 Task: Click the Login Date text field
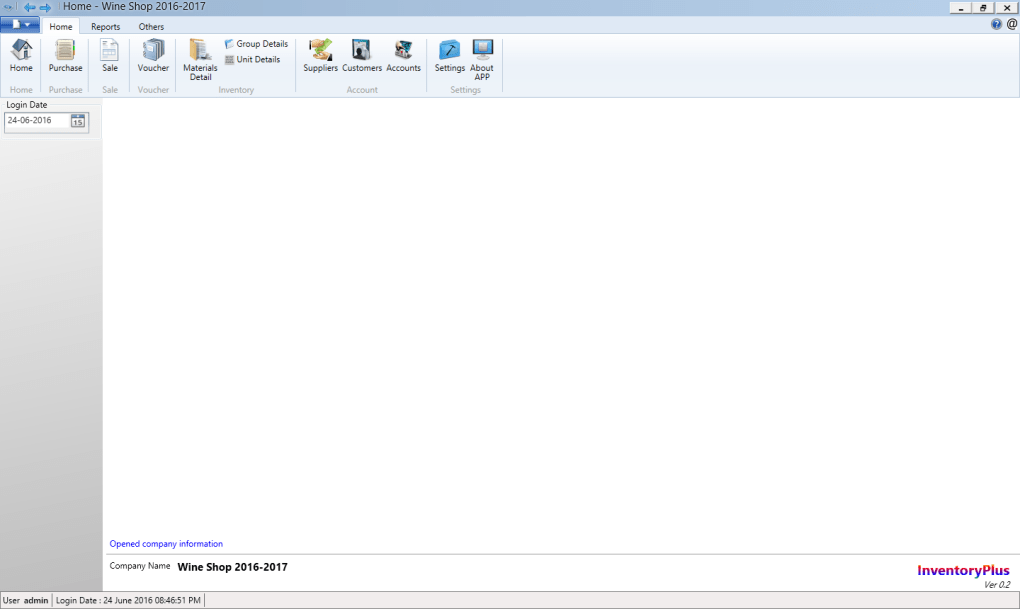[x=36, y=121]
